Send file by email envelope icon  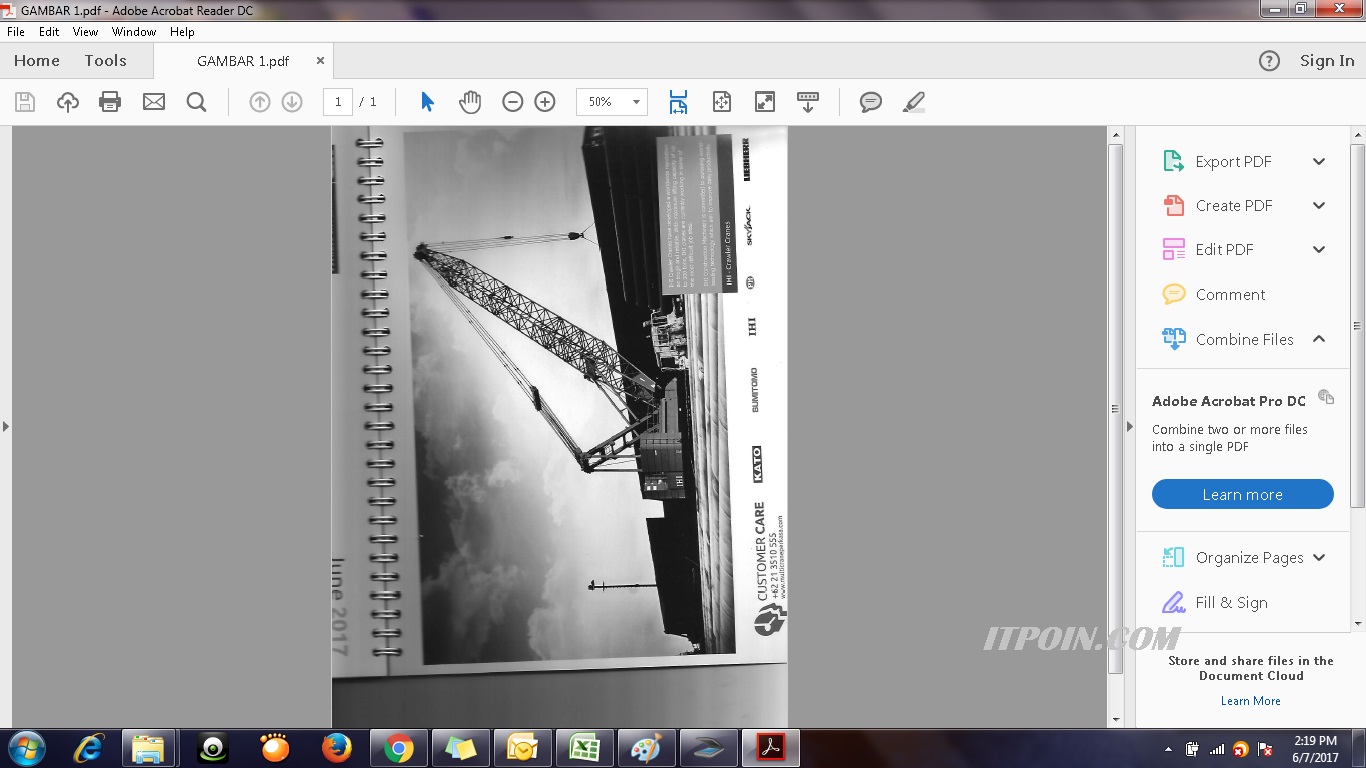tap(154, 102)
